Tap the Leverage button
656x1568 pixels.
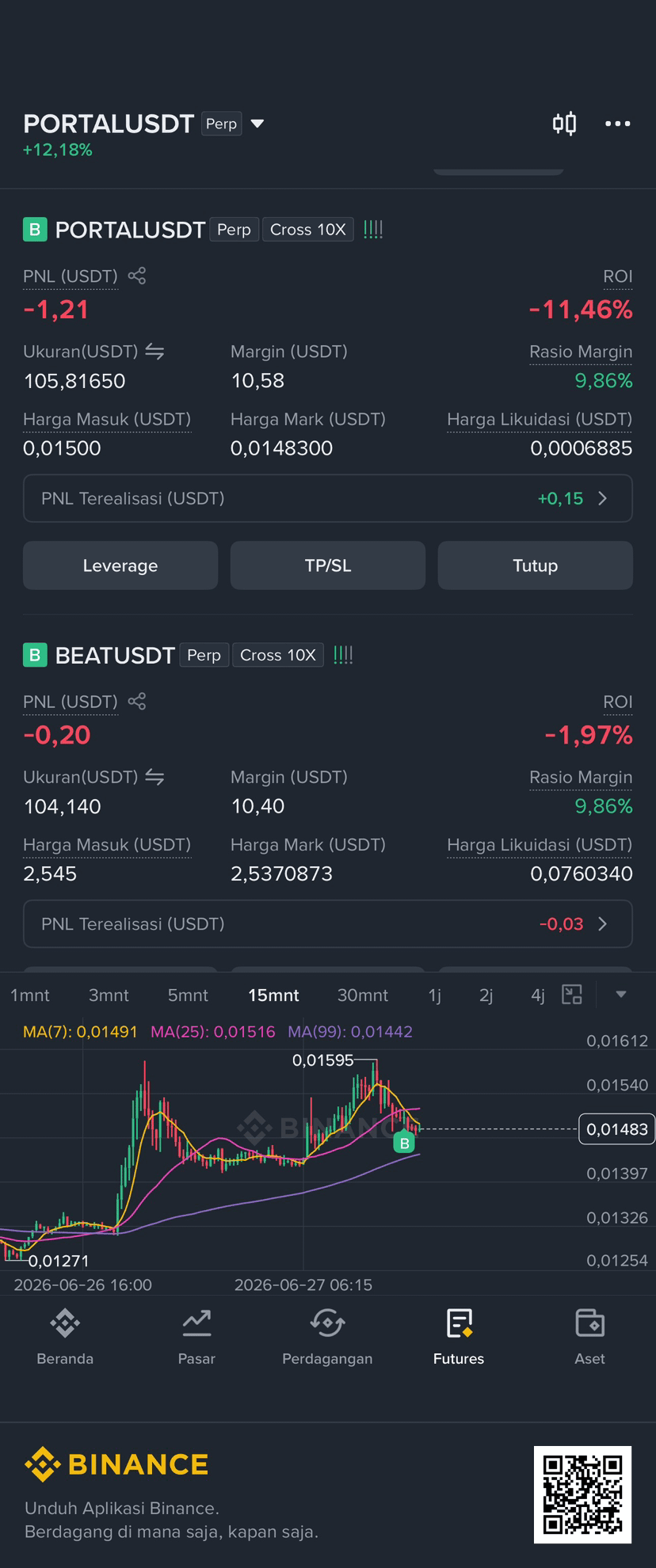click(120, 565)
